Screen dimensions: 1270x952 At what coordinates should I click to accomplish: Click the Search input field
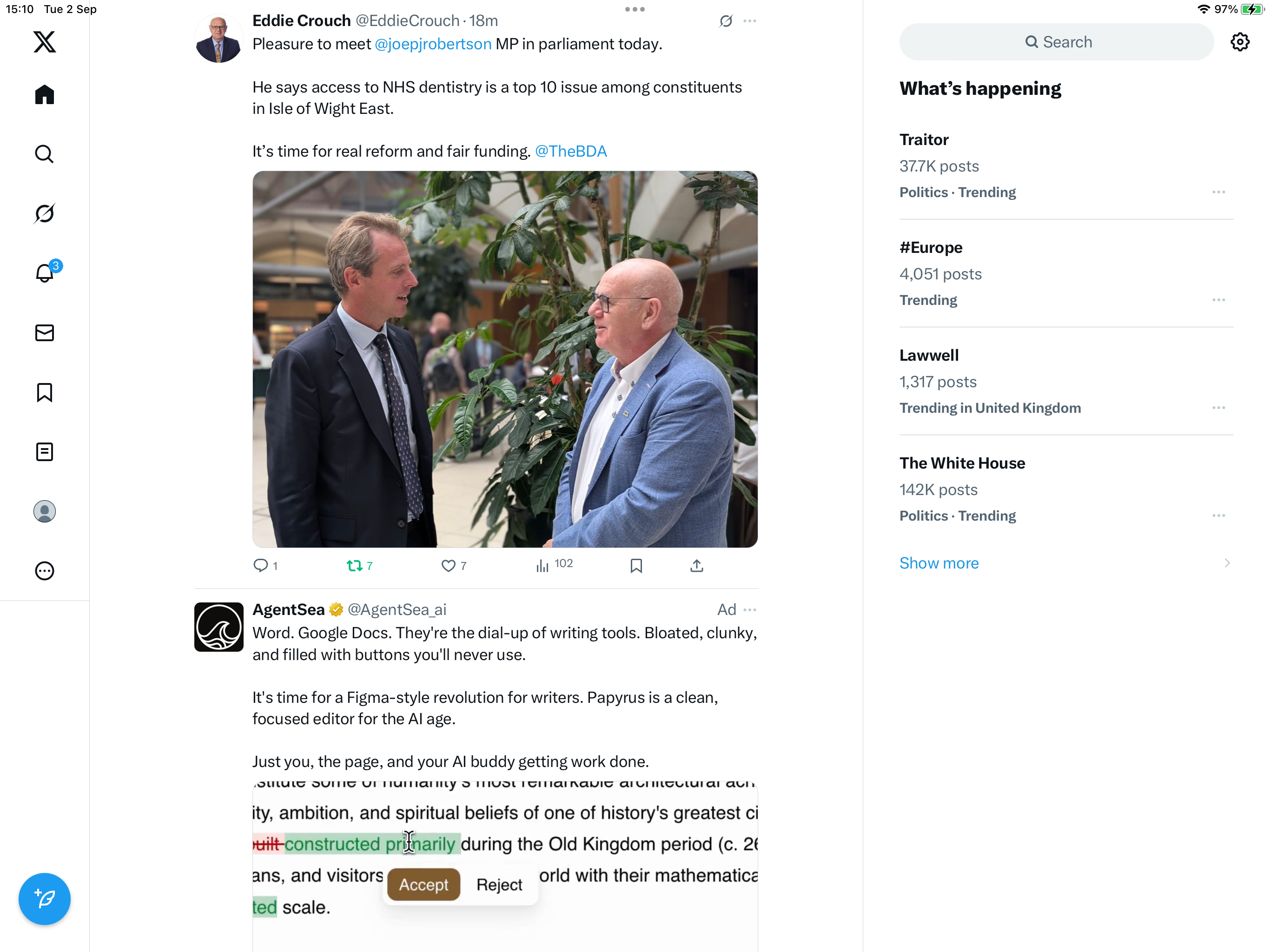point(1057,42)
